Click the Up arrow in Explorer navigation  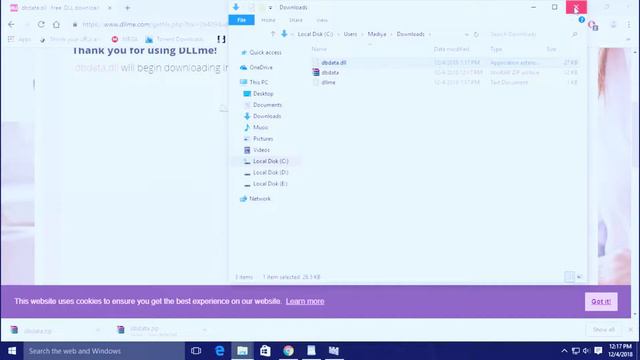[x=273, y=34]
